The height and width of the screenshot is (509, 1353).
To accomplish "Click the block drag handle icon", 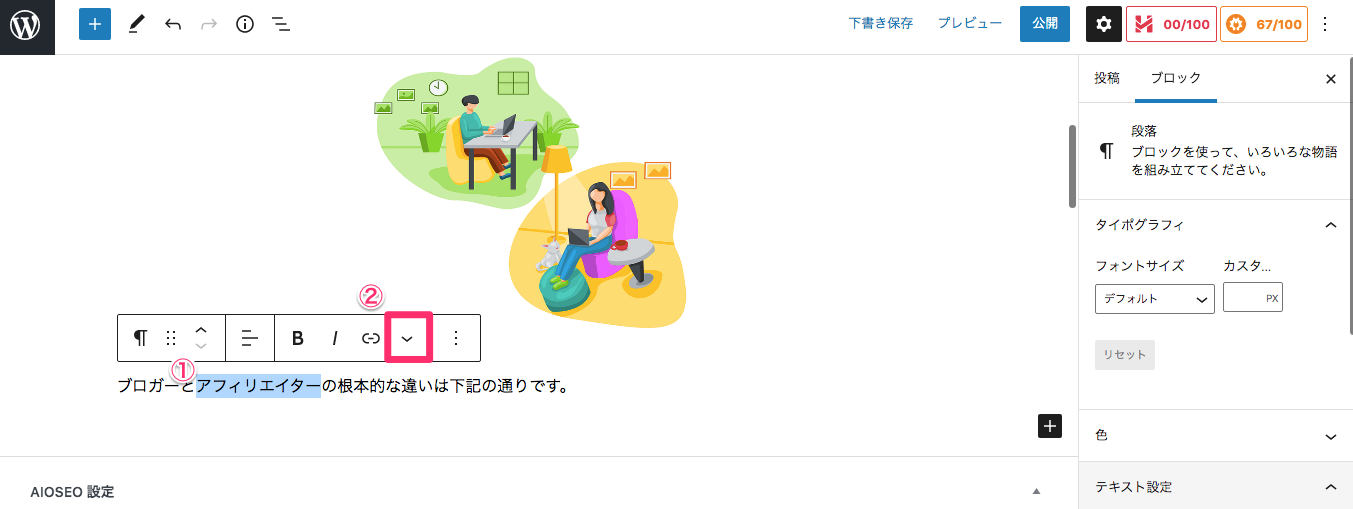I will click(171, 338).
